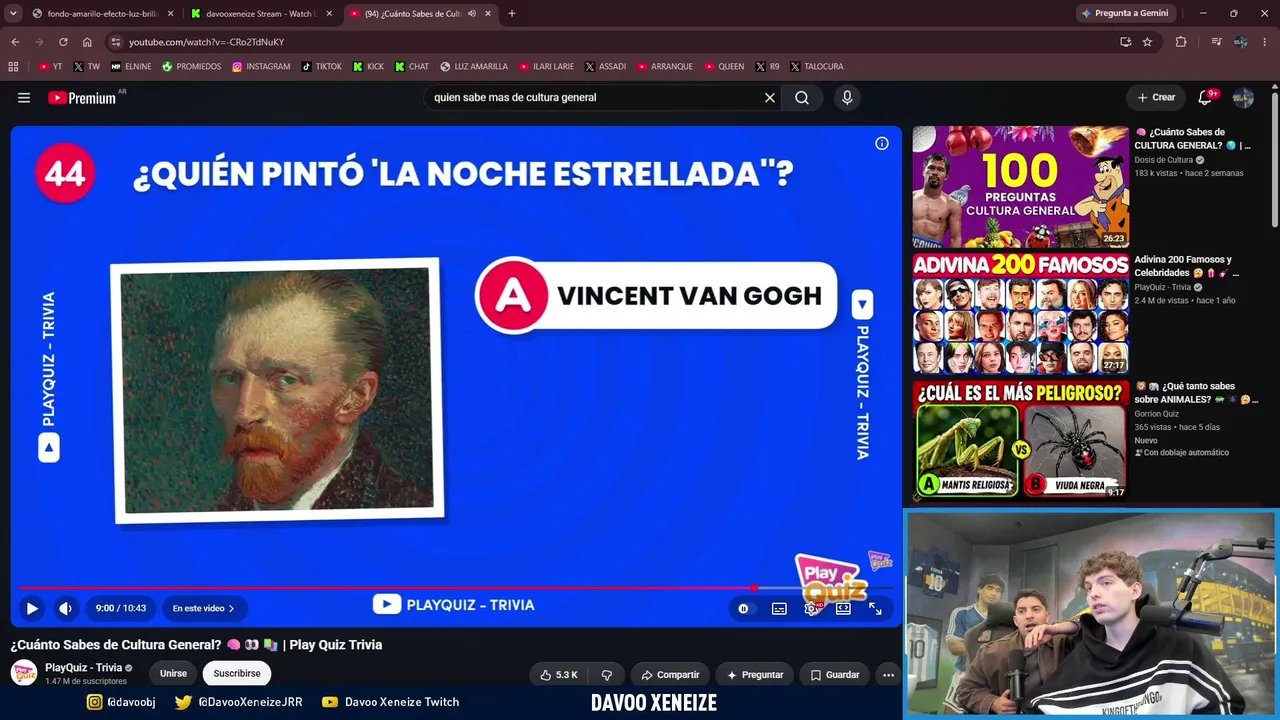The width and height of the screenshot is (1280, 720).
Task: Like the video (5.3 K)
Action: 558,675
